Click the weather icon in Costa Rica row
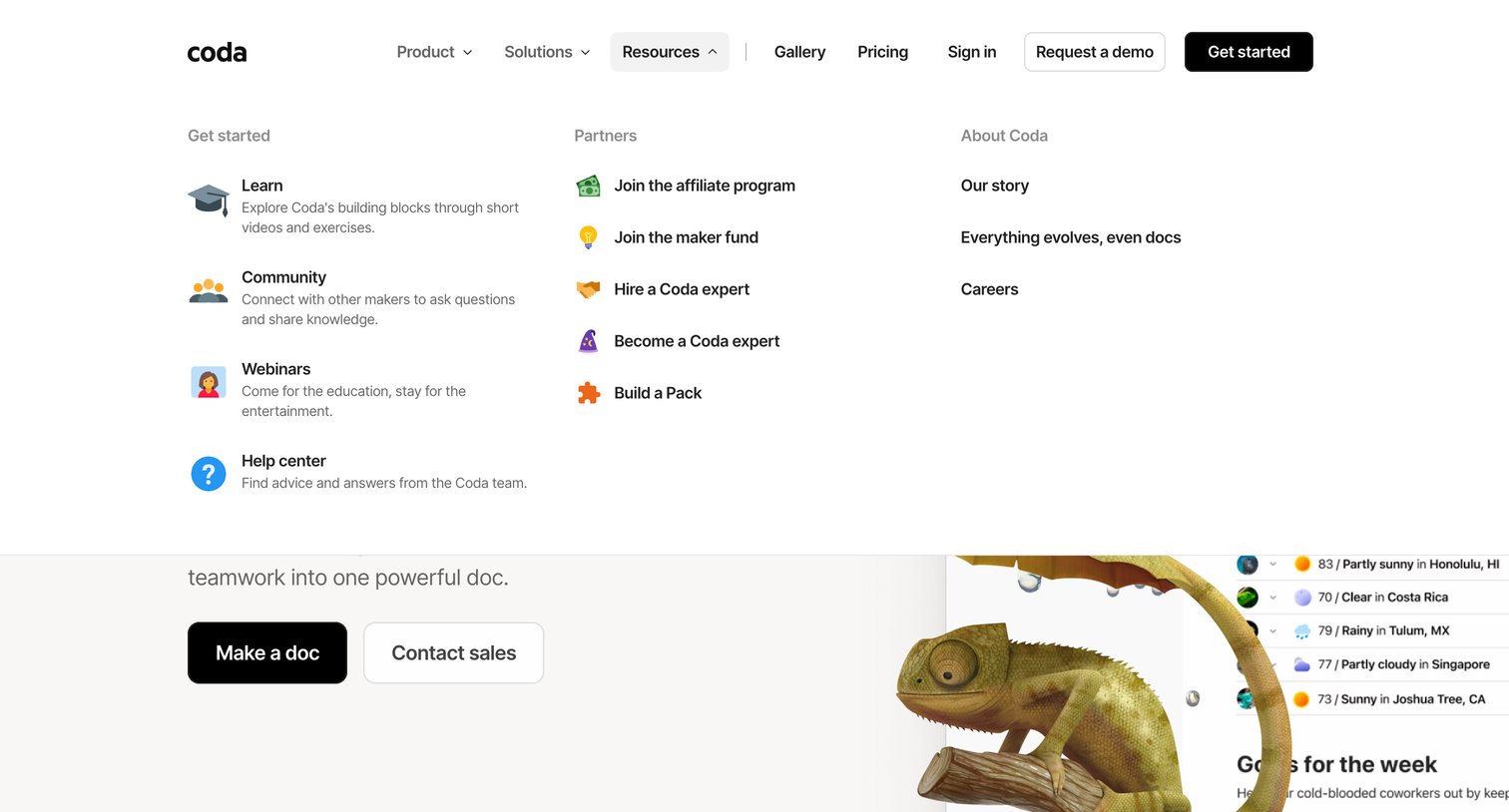1509x812 pixels. click(1302, 598)
